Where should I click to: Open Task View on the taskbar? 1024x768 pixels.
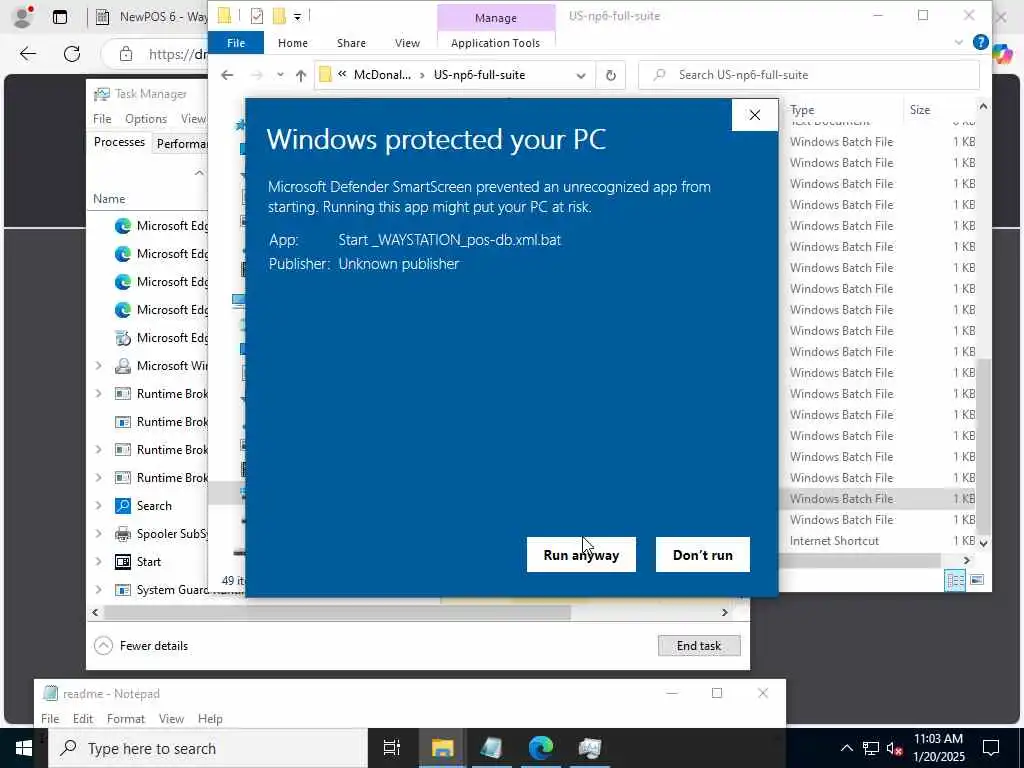coord(392,748)
